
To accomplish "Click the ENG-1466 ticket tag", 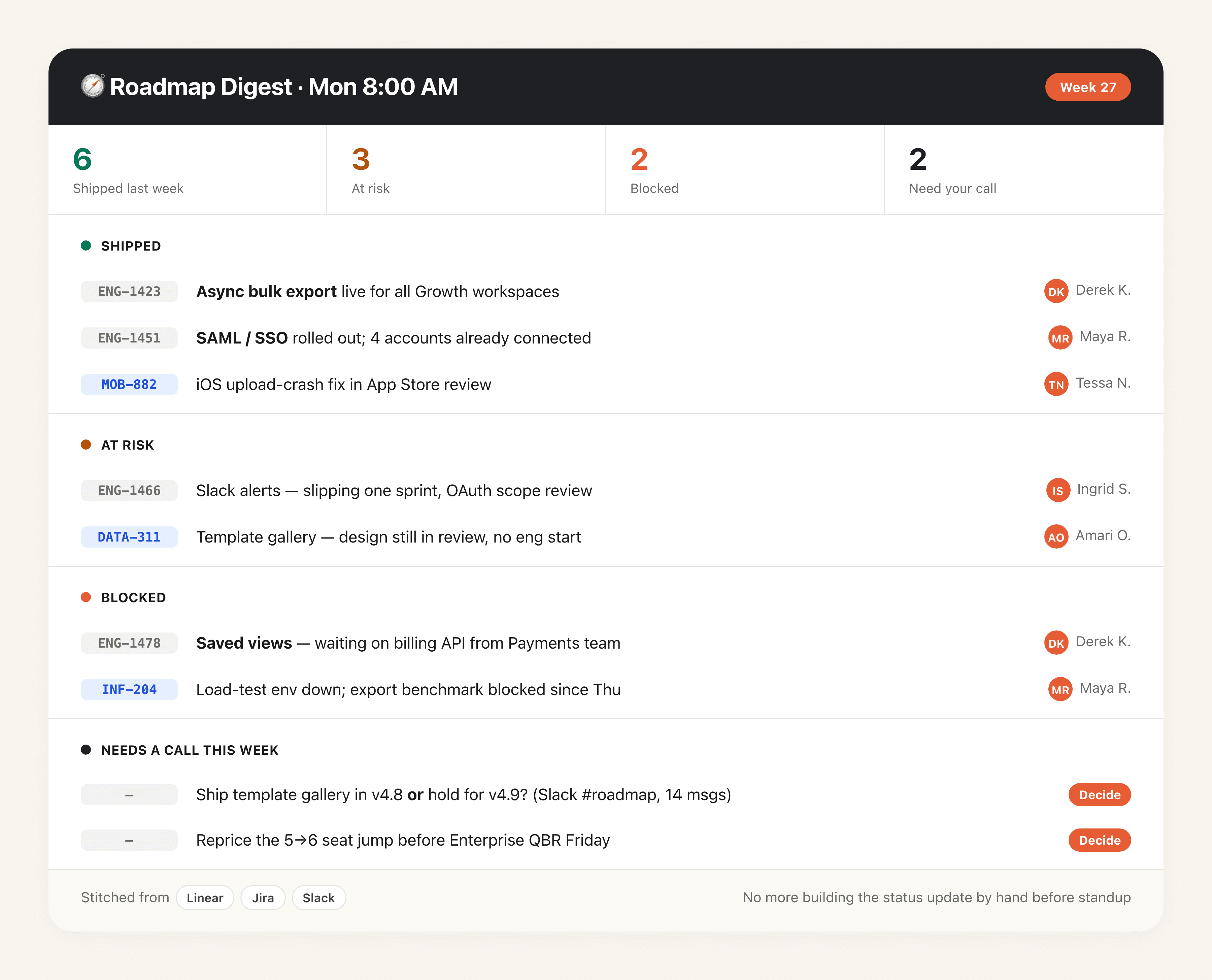I will 129,491.
